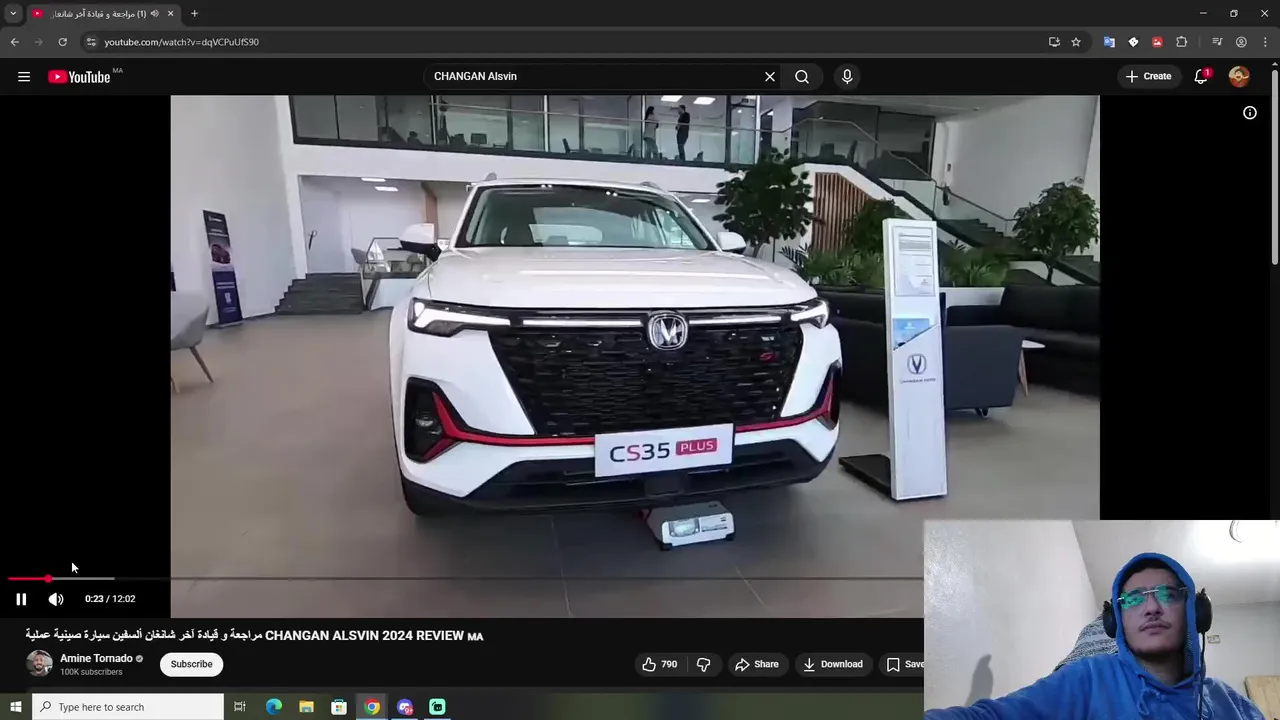Launch Microsoft Edge from taskbar

coord(273,707)
